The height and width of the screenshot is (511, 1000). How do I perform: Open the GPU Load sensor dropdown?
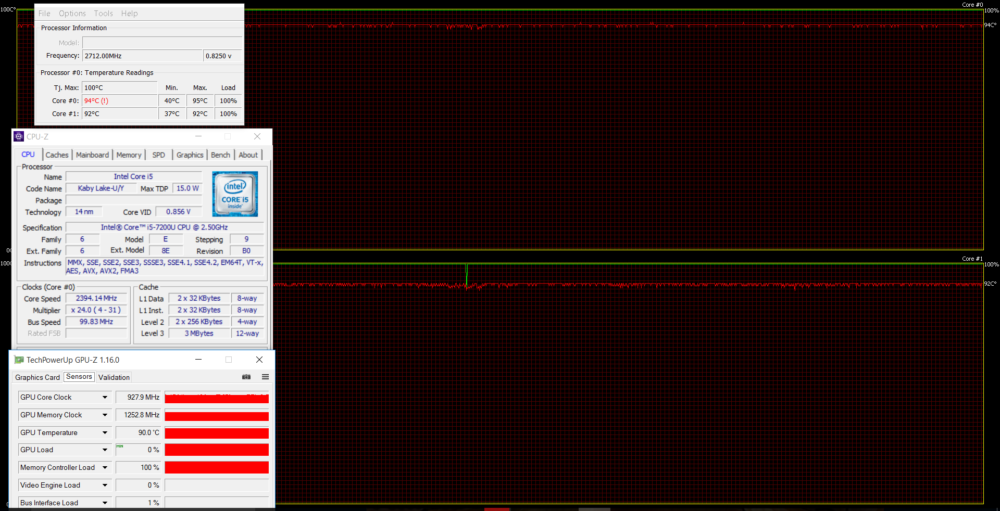tap(105, 450)
